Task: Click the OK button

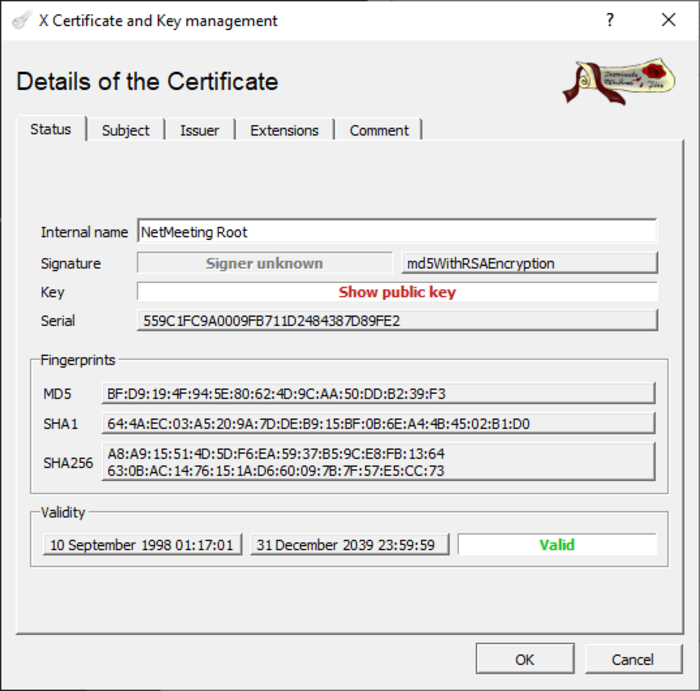Action: (525, 659)
